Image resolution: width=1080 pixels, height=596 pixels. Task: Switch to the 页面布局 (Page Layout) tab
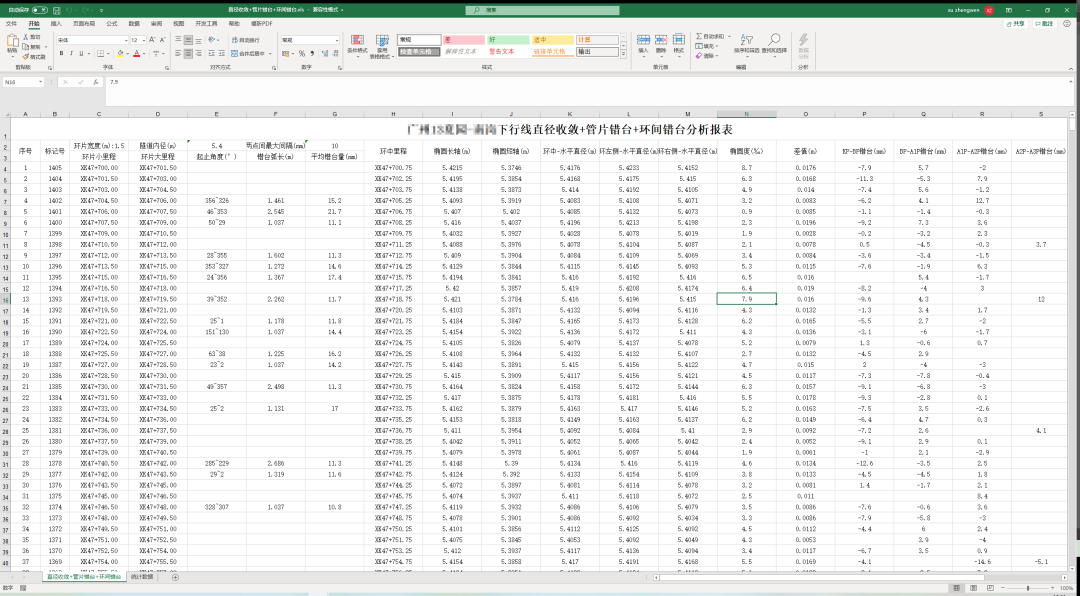pos(84,23)
